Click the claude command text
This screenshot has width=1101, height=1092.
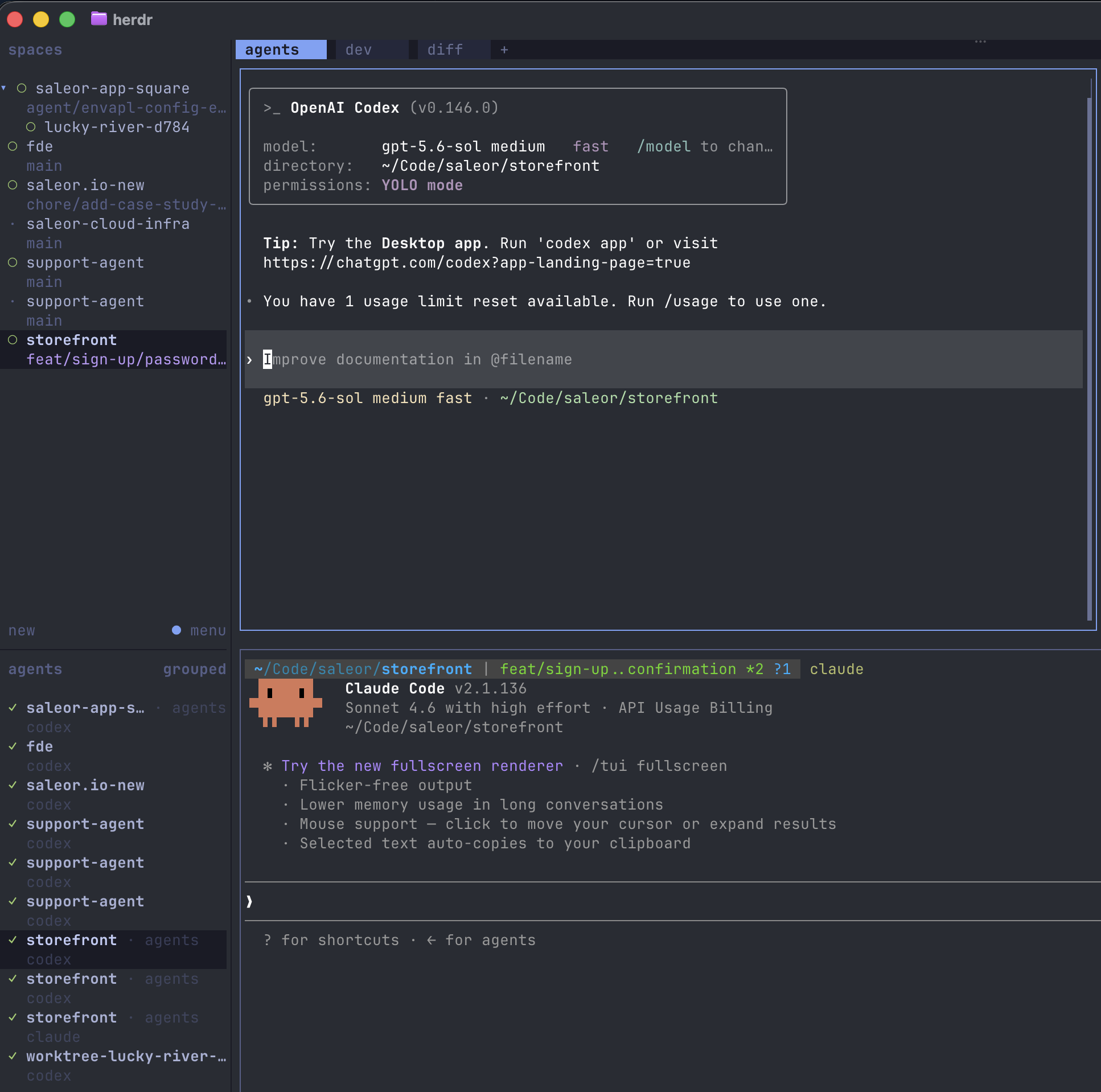pyautogui.click(x=837, y=669)
